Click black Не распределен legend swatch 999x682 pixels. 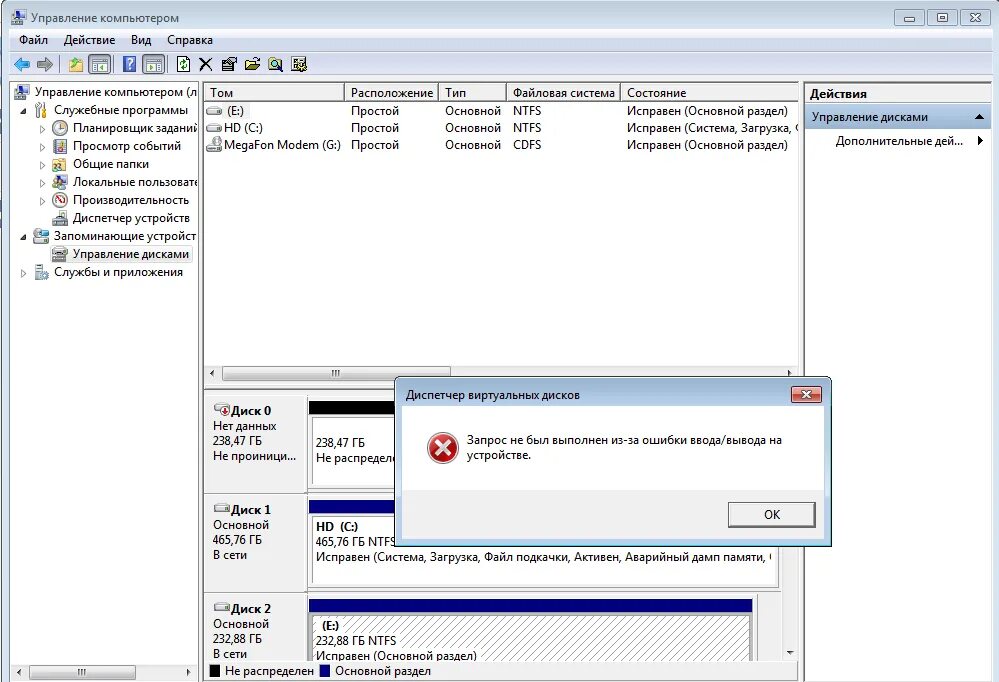(x=215, y=671)
